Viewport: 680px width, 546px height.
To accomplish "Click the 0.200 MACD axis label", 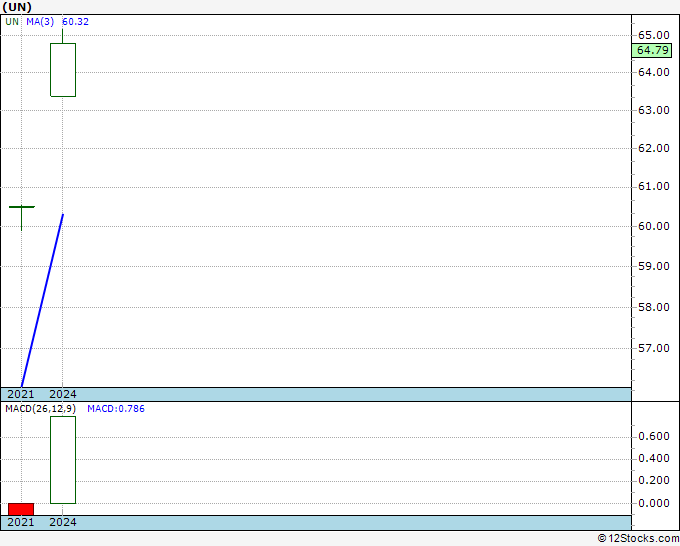I will (x=654, y=481).
